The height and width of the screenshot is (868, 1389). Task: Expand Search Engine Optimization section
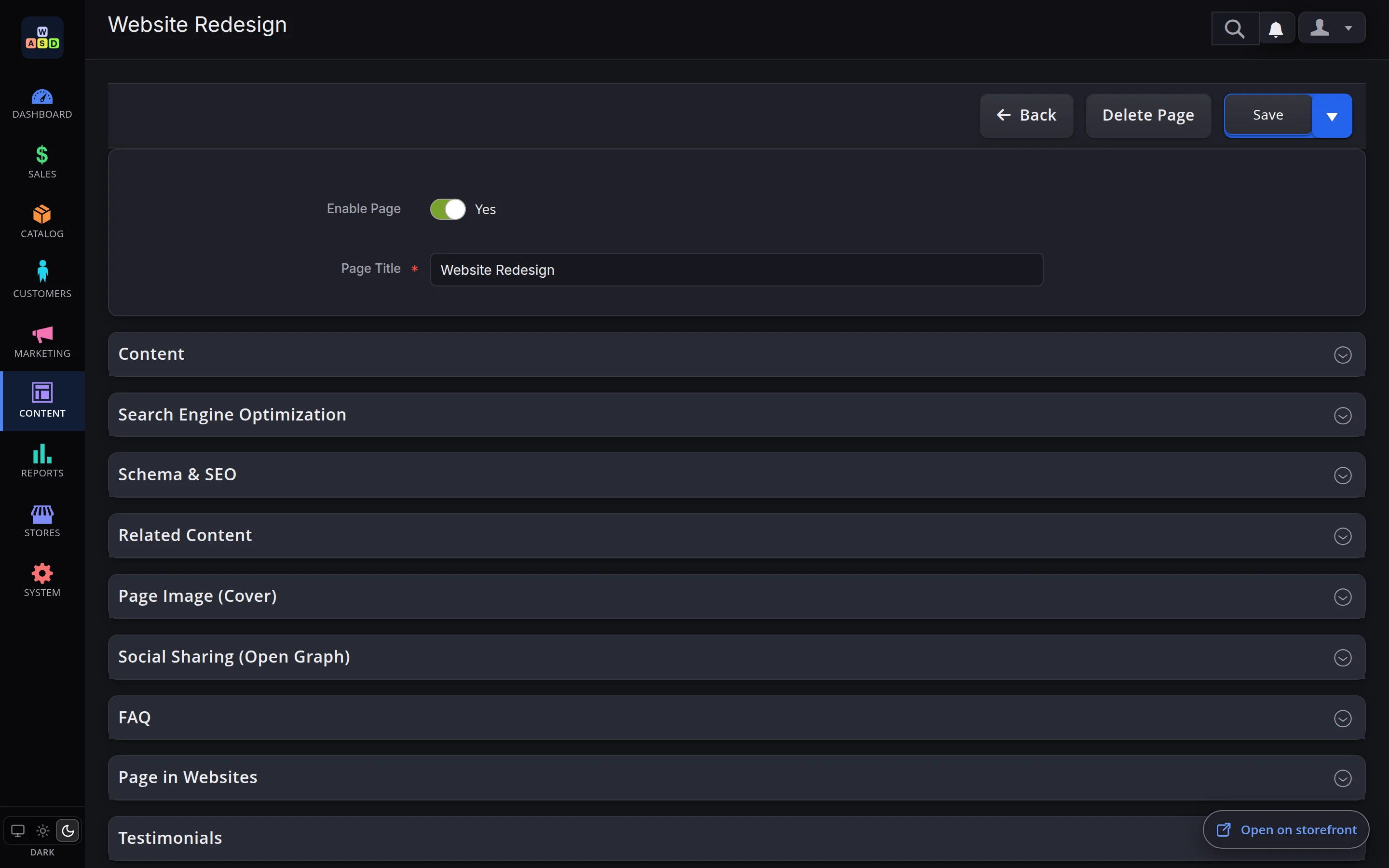click(x=736, y=415)
